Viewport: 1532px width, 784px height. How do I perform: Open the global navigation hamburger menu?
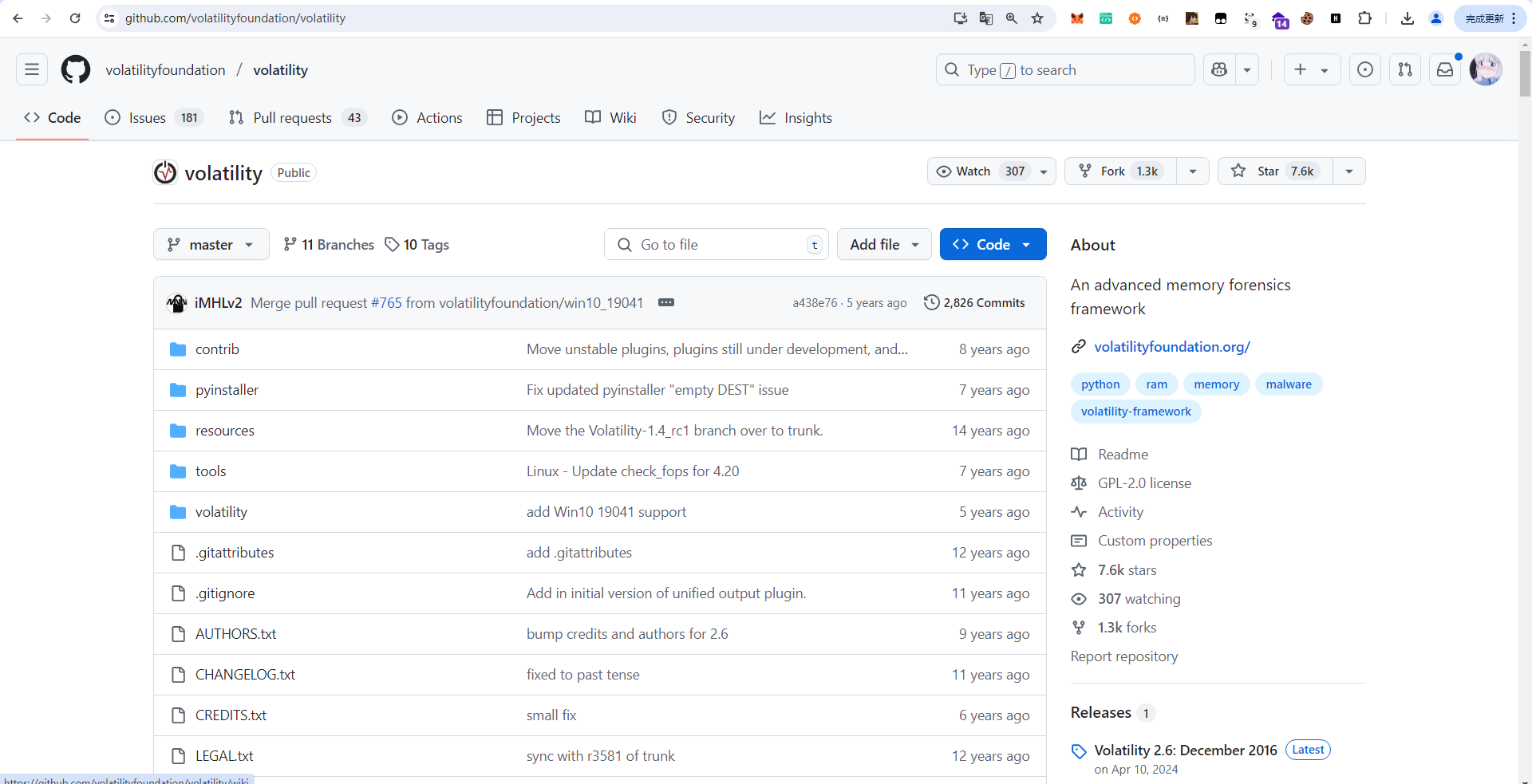[x=31, y=69]
